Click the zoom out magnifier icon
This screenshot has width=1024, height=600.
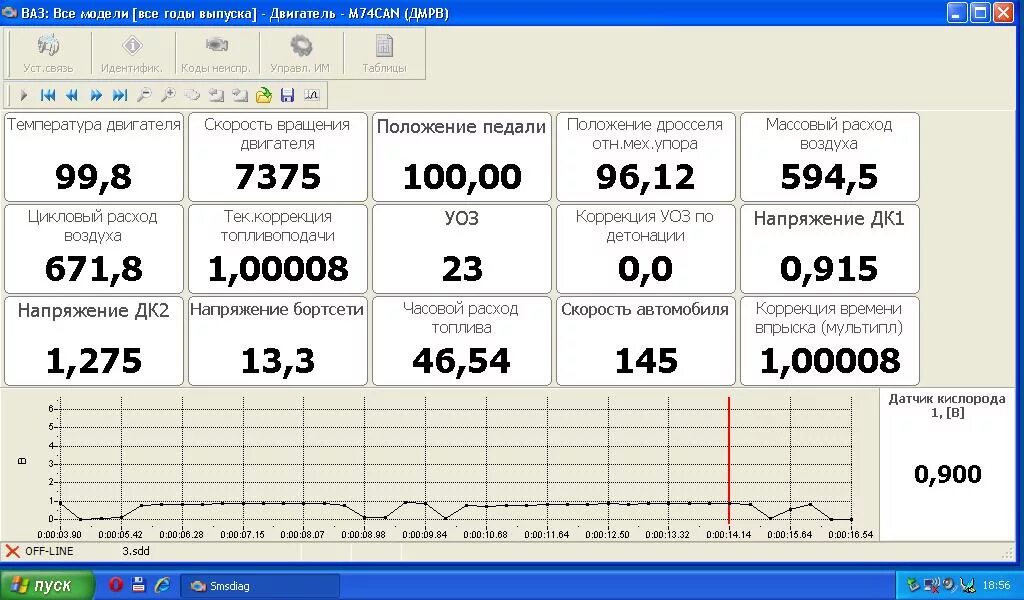[144, 95]
